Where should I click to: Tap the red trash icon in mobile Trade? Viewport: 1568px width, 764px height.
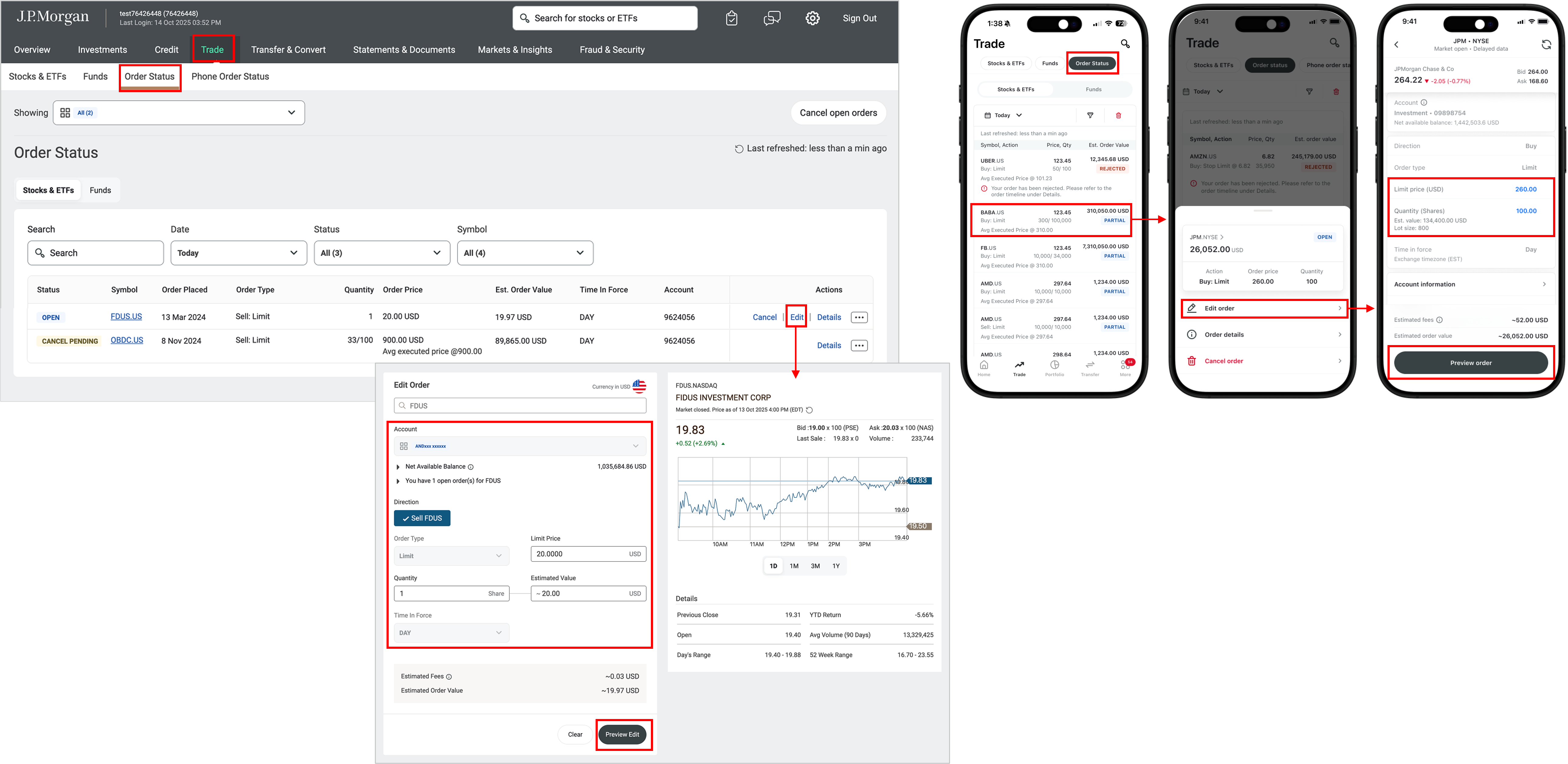click(x=1118, y=115)
